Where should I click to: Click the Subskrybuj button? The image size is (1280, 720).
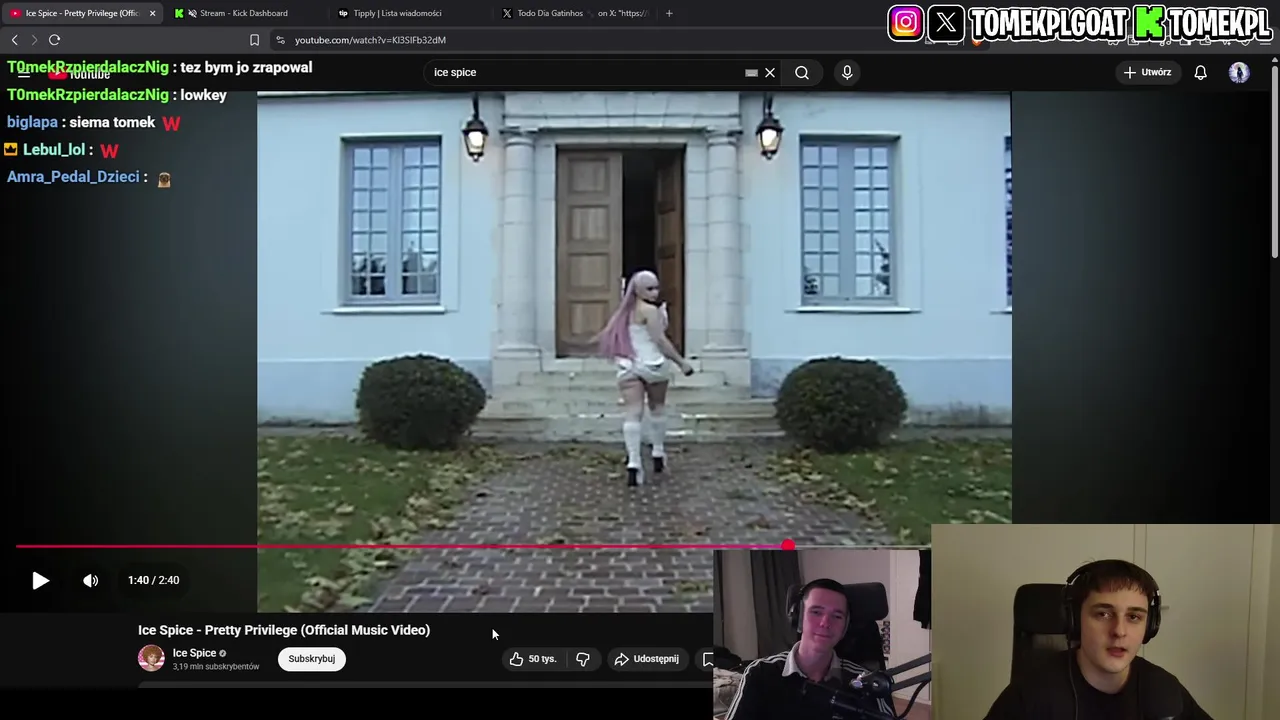click(x=312, y=659)
